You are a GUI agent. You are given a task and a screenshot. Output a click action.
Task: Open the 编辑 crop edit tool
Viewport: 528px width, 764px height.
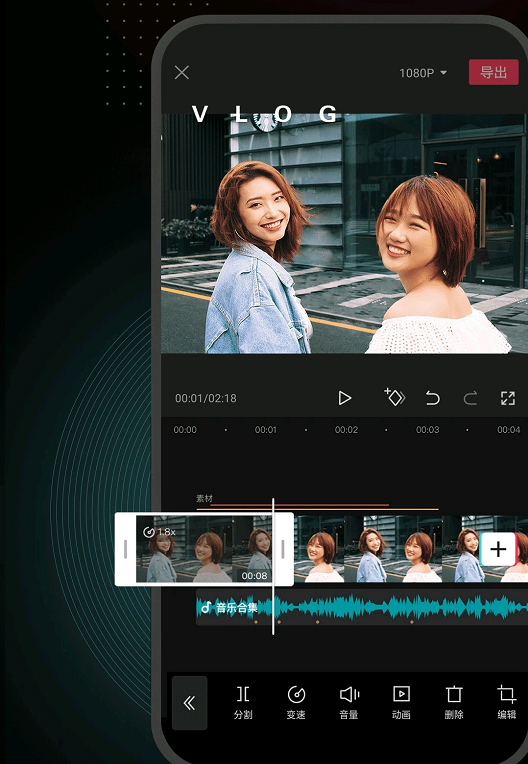click(x=507, y=702)
